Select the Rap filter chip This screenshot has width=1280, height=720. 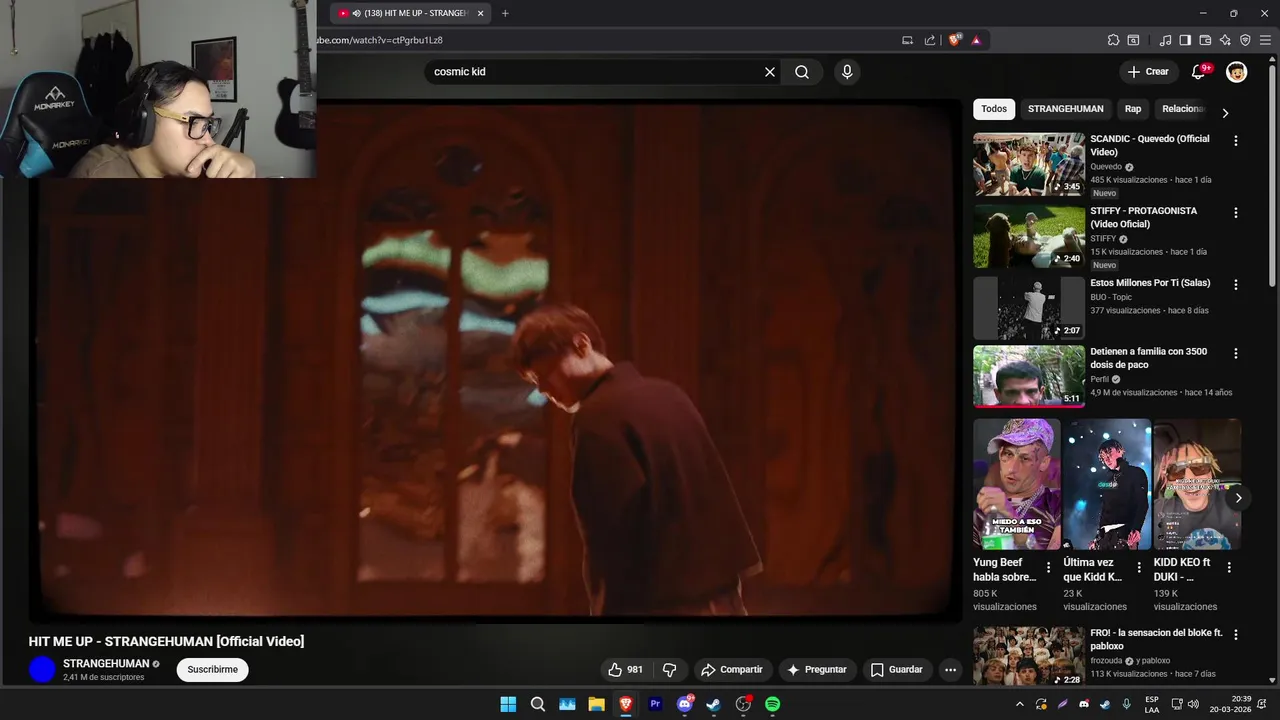pyautogui.click(x=1133, y=109)
